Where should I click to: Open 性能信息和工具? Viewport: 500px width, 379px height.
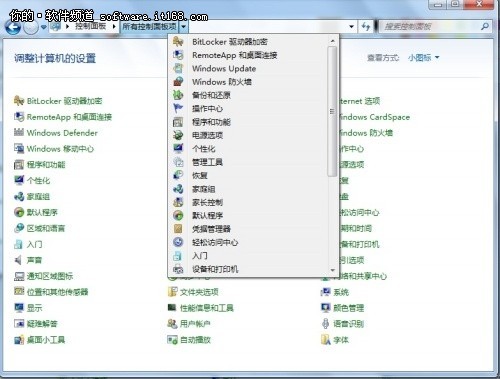[207, 308]
